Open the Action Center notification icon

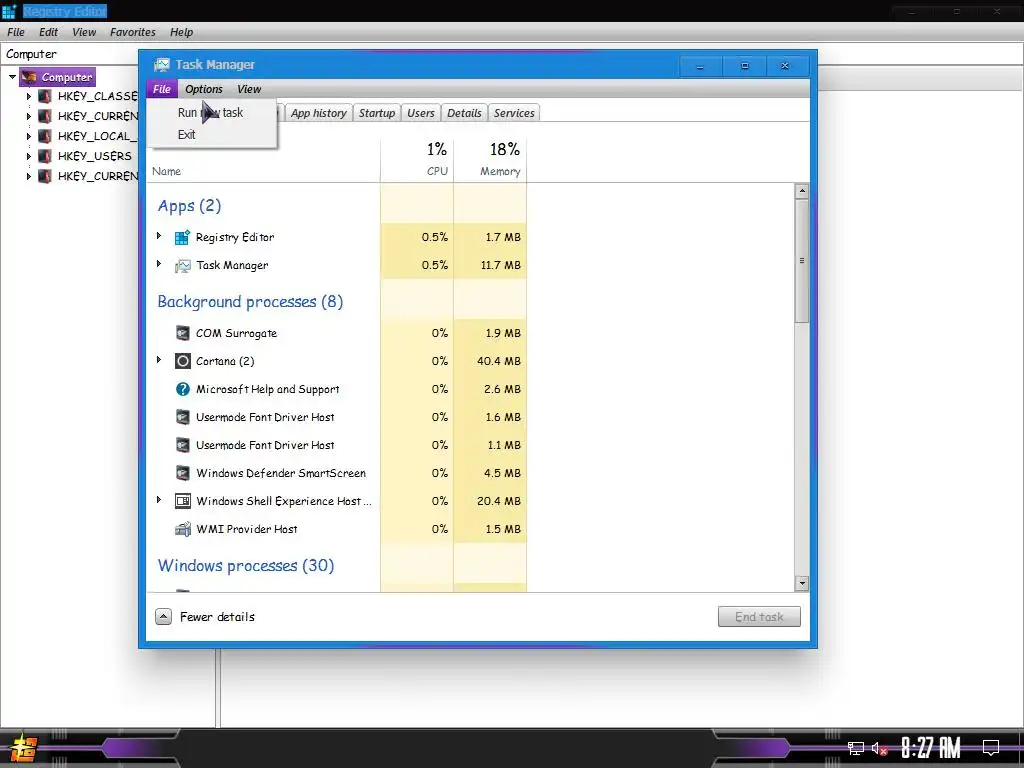(x=991, y=747)
